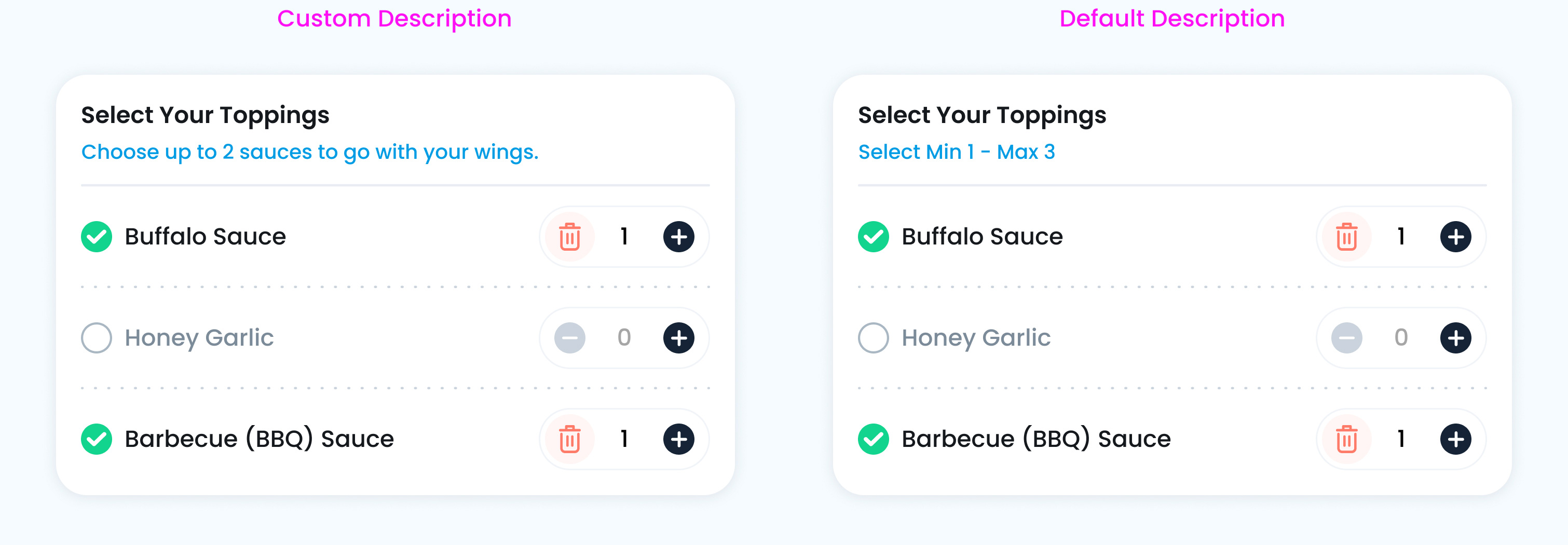Delete Buffalo Sauce in Custom Description card
This screenshot has height=545, width=1568.
(570, 236)
